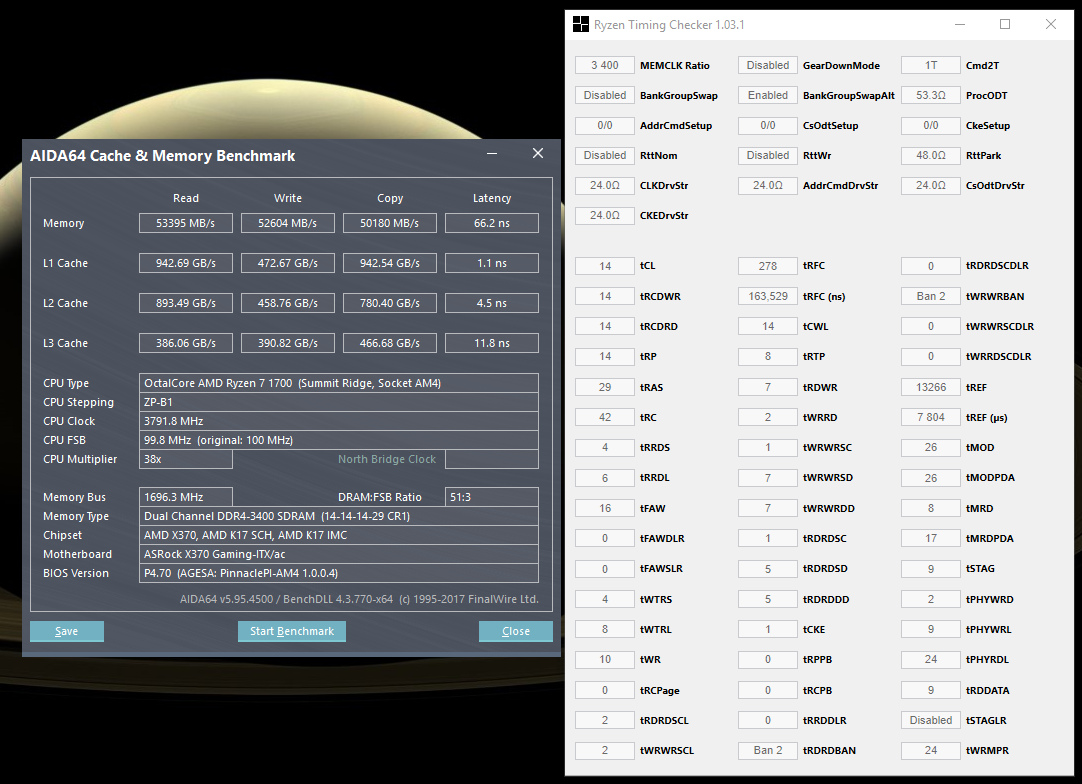Click the tFAW value 16
Image resolution: width=1082 pixels, height=784 pixels.
point(604,508)
